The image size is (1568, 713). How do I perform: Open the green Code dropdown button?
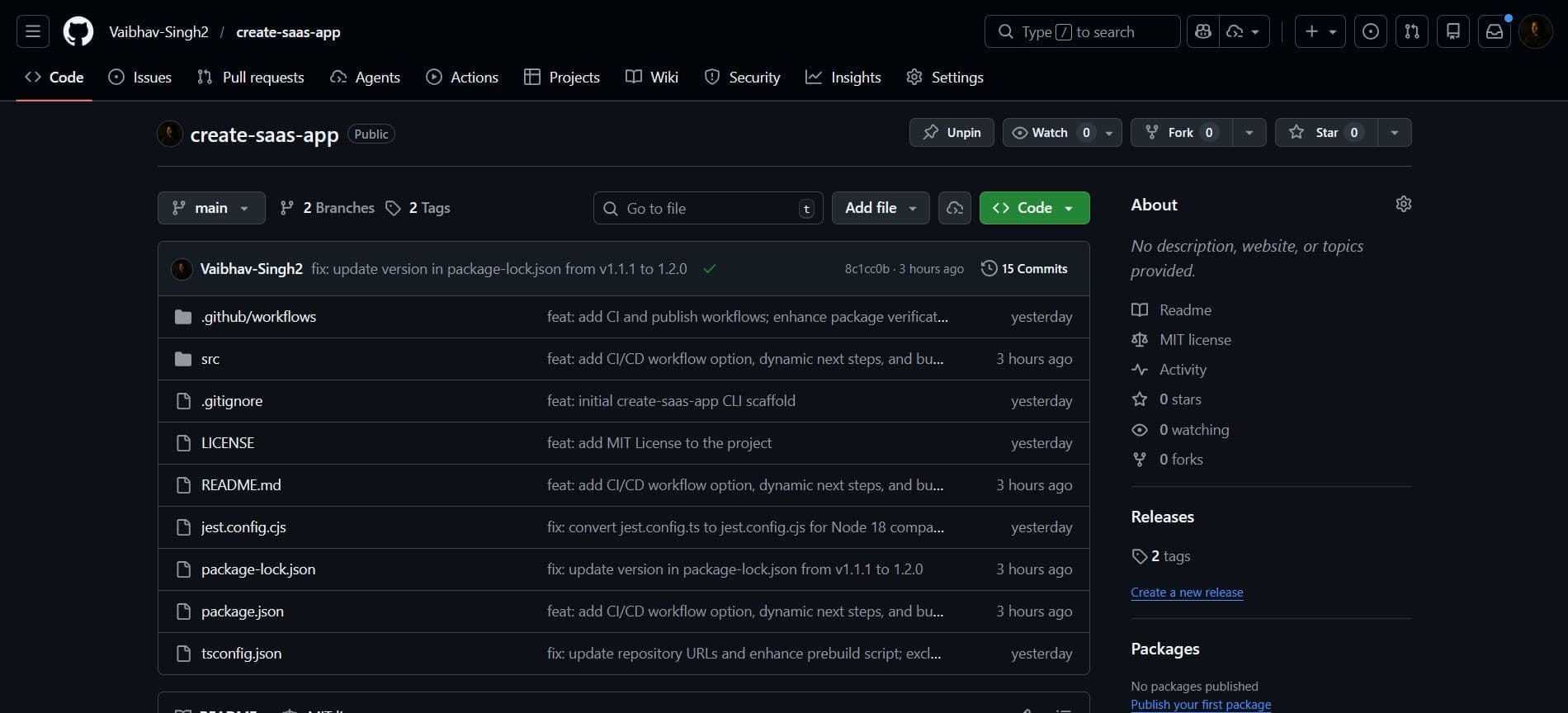(x=1034, y=208)
